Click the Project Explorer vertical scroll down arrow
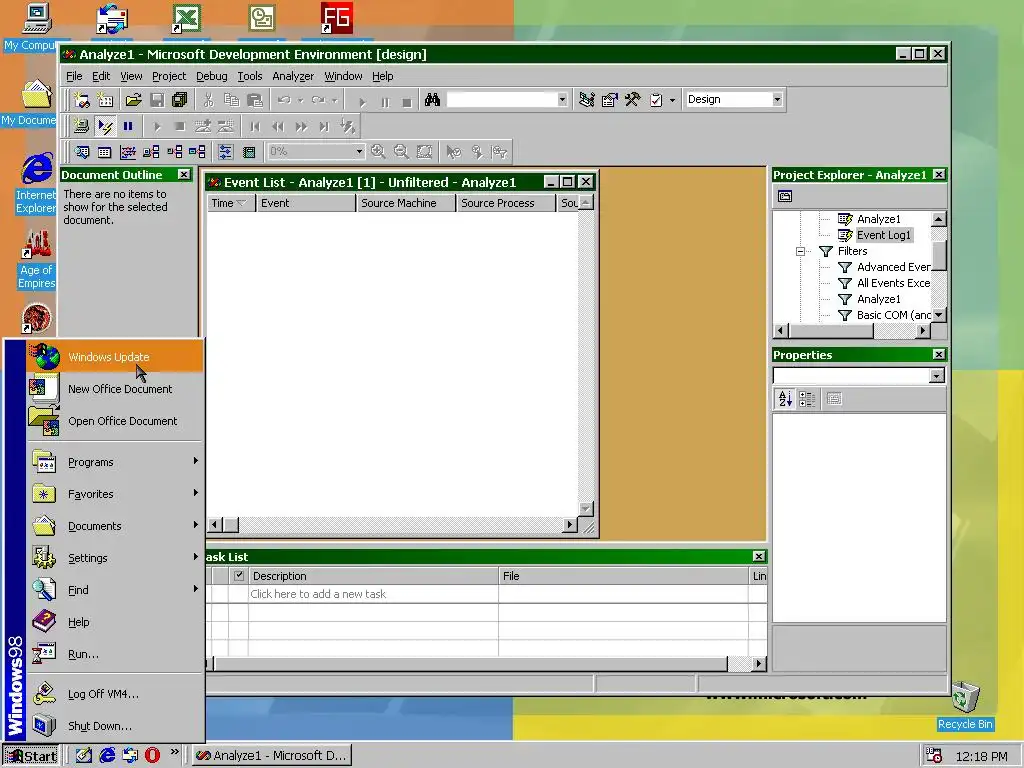 (938, 315)
